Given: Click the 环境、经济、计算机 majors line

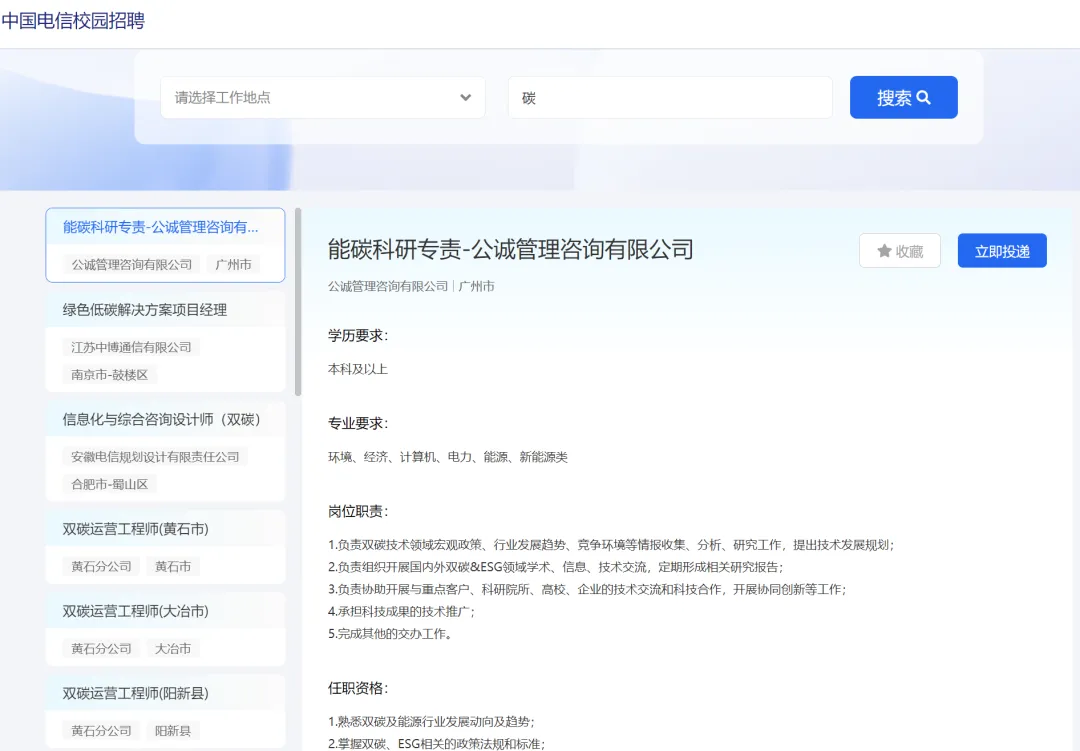Looking at the screenshot, I should click(448, 457).
